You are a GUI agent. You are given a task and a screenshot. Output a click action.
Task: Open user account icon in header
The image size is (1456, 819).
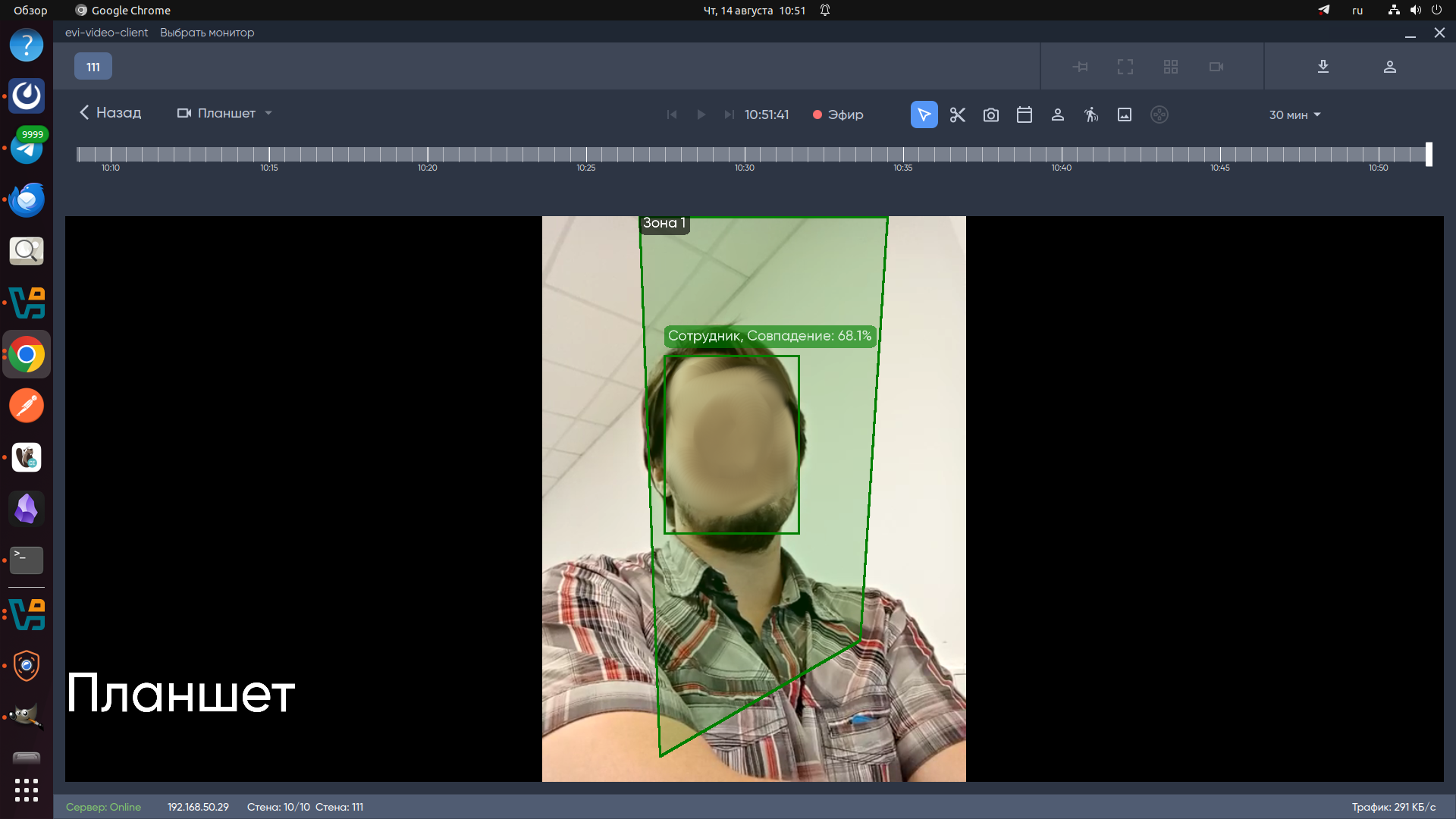1390,67
